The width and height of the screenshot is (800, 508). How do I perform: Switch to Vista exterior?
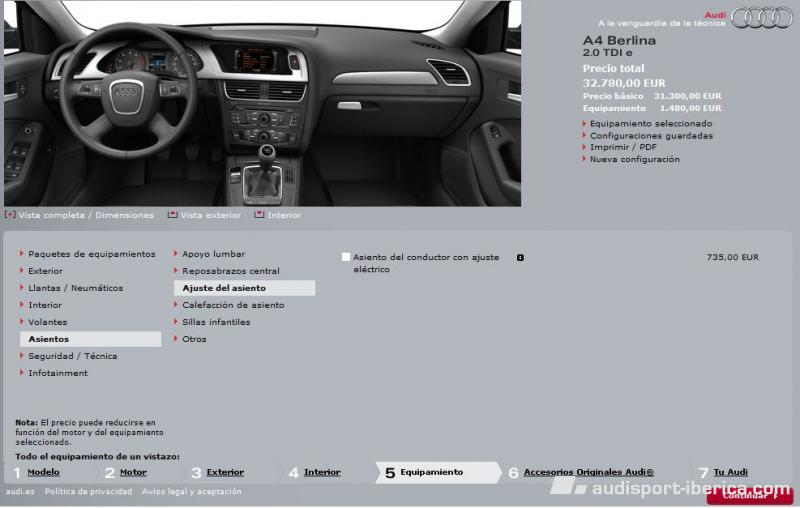click(x=210, y=215)
